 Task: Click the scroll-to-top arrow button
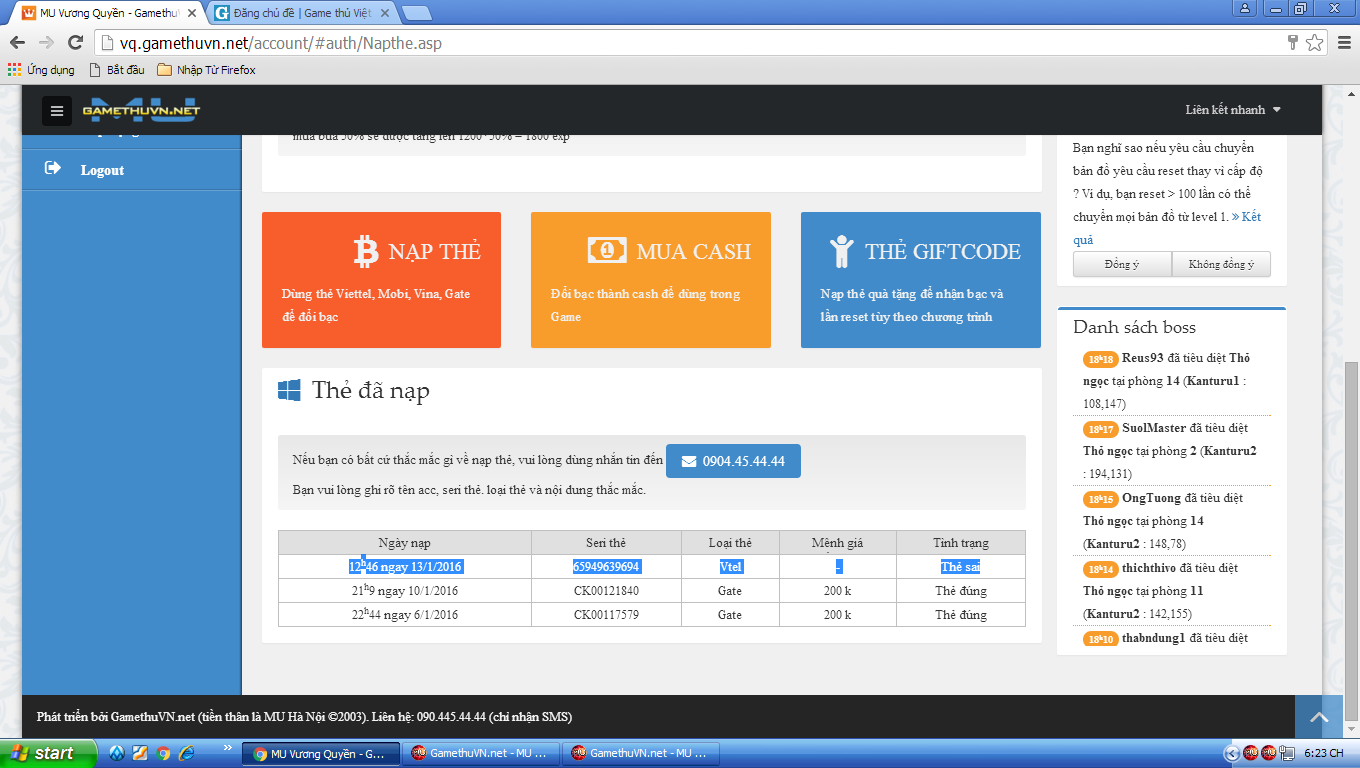(1319, 717)
